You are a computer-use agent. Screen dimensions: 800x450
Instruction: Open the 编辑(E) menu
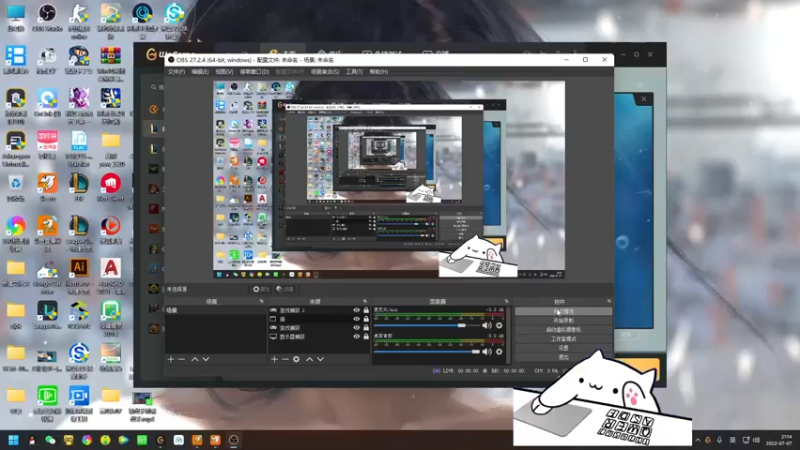pyautogui.click(x=200, y=72)
